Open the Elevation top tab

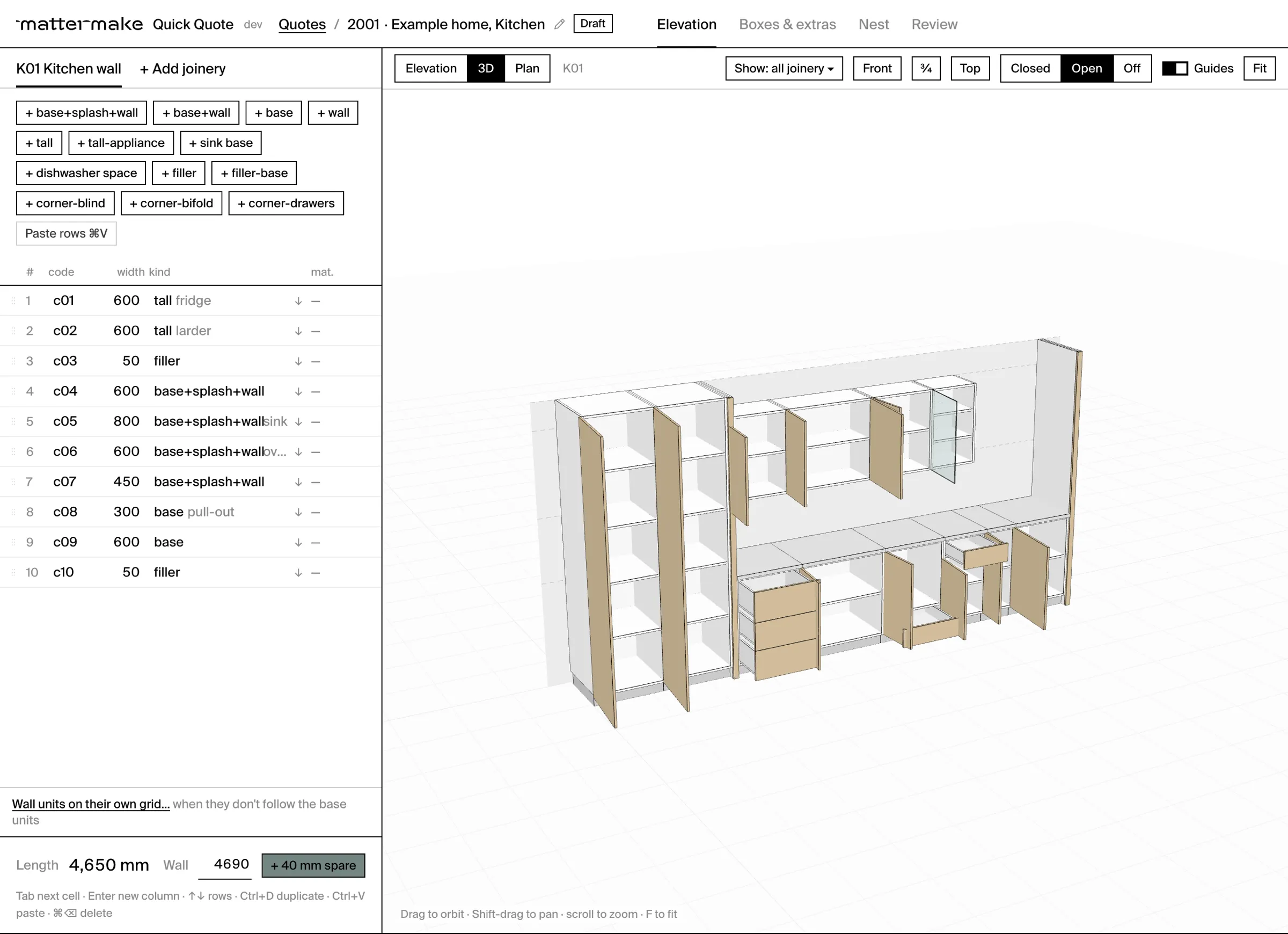coord(686,25)
